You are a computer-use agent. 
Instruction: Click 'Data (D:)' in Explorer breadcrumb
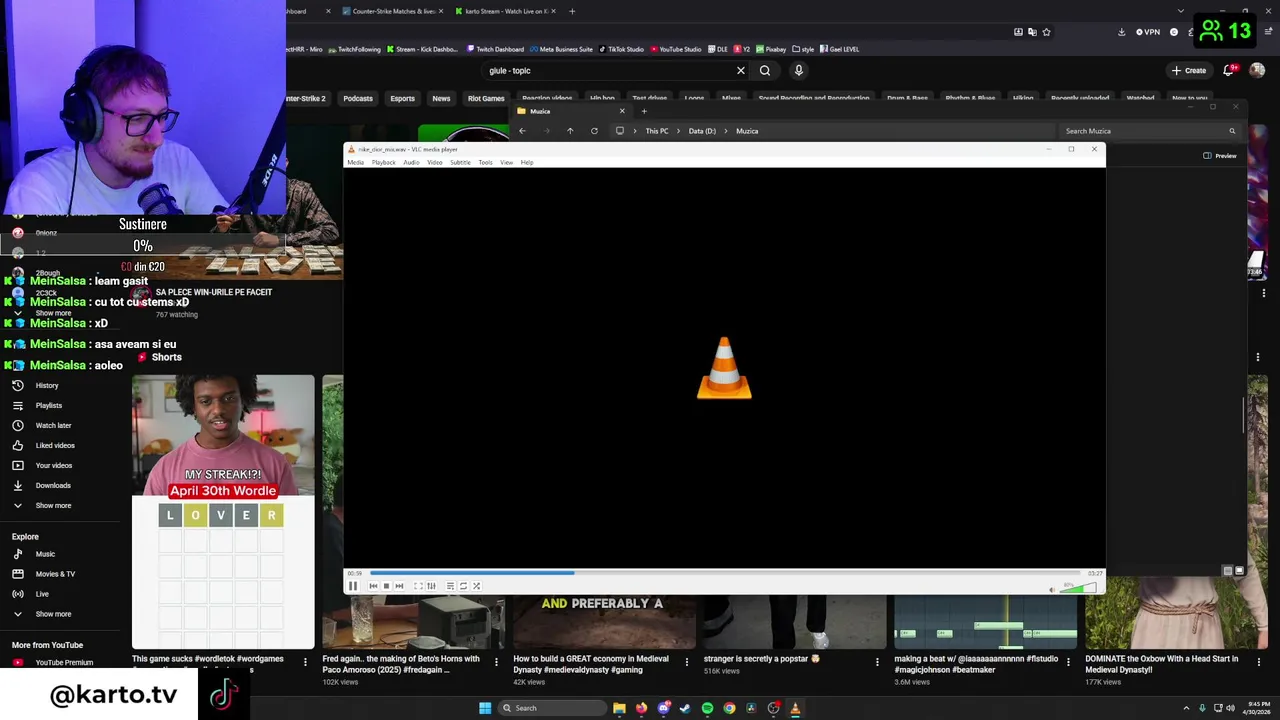(x=702, y=131)
